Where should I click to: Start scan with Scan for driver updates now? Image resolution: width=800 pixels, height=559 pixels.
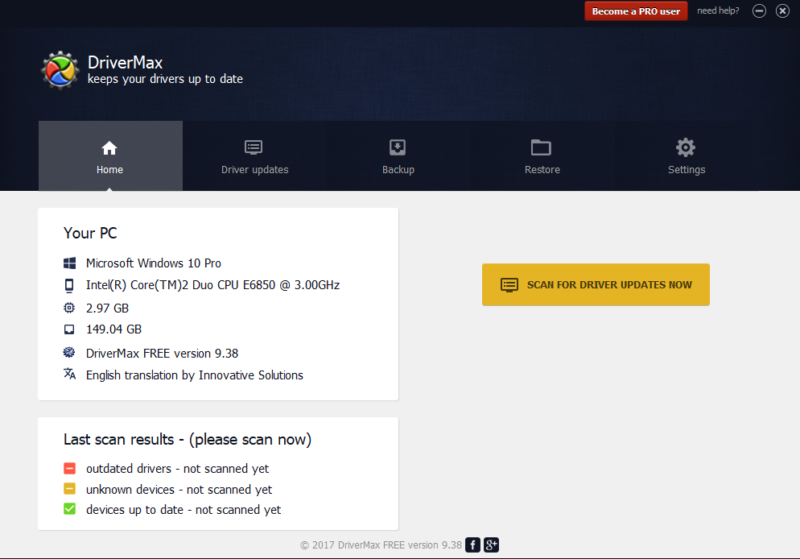pos(595,285)
